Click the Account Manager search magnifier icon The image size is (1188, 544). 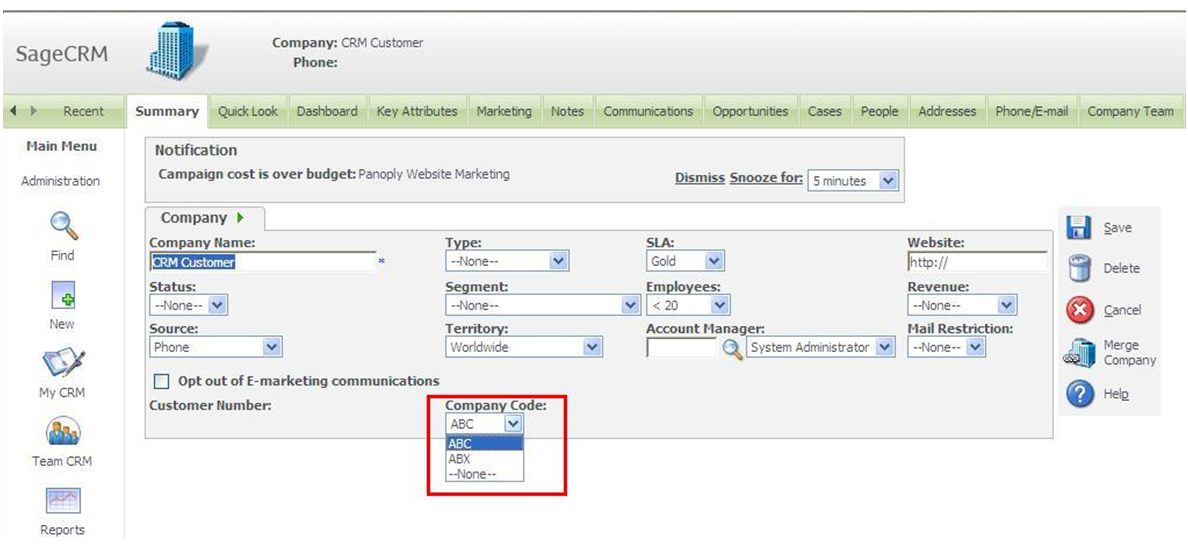(x=733, y=348)
